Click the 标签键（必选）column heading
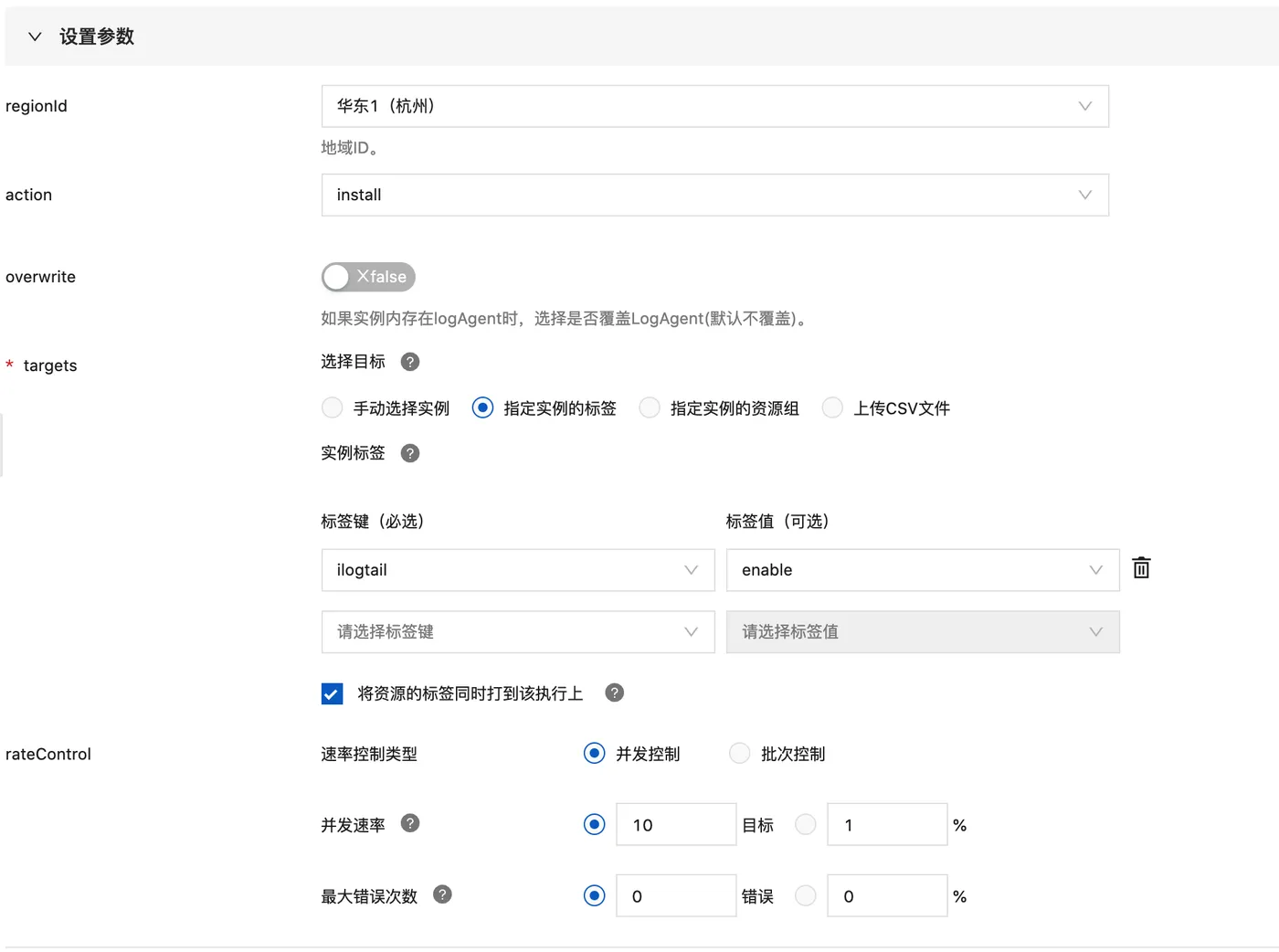 (374, 522)
